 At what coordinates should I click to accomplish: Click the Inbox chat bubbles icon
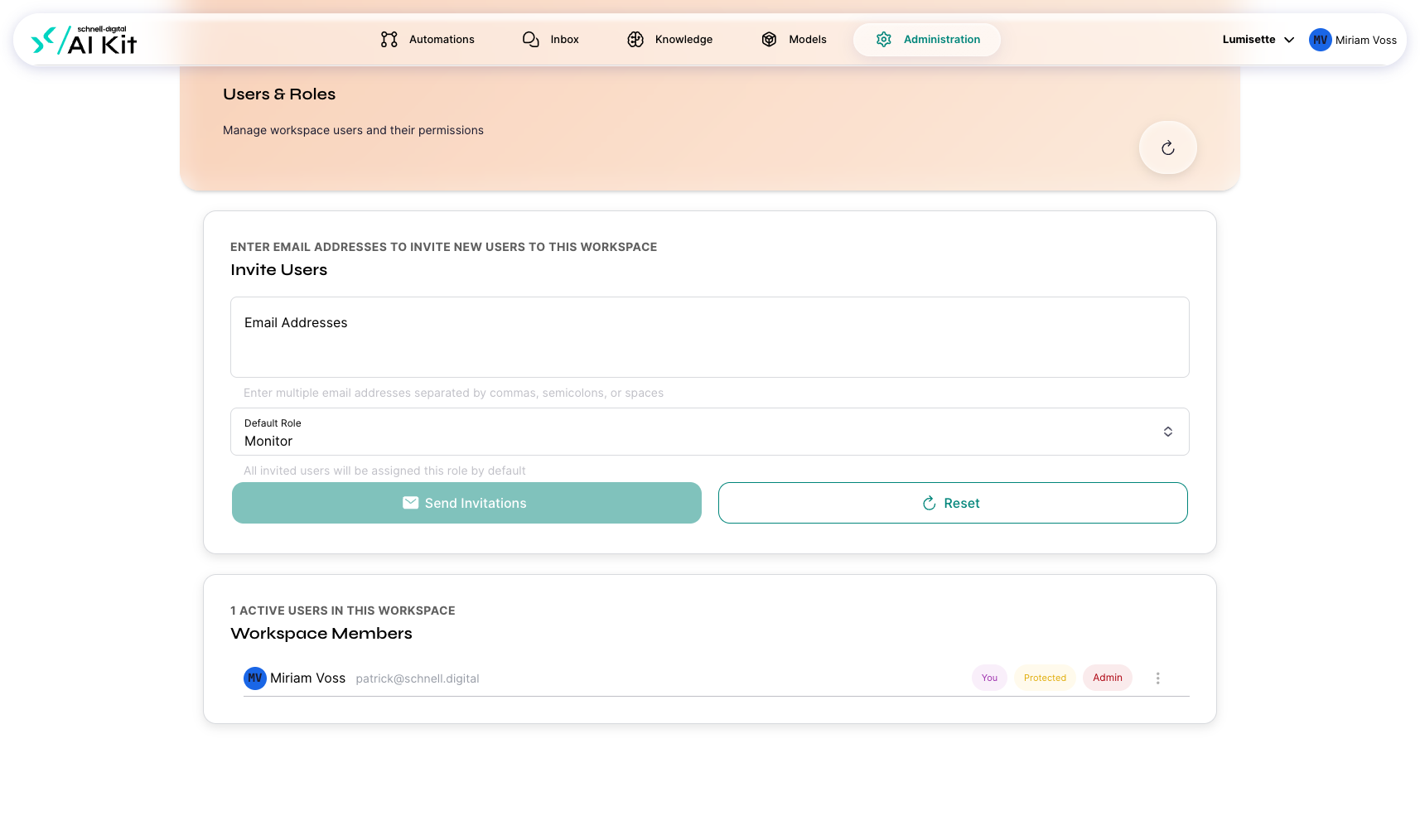tap(531, 40)
